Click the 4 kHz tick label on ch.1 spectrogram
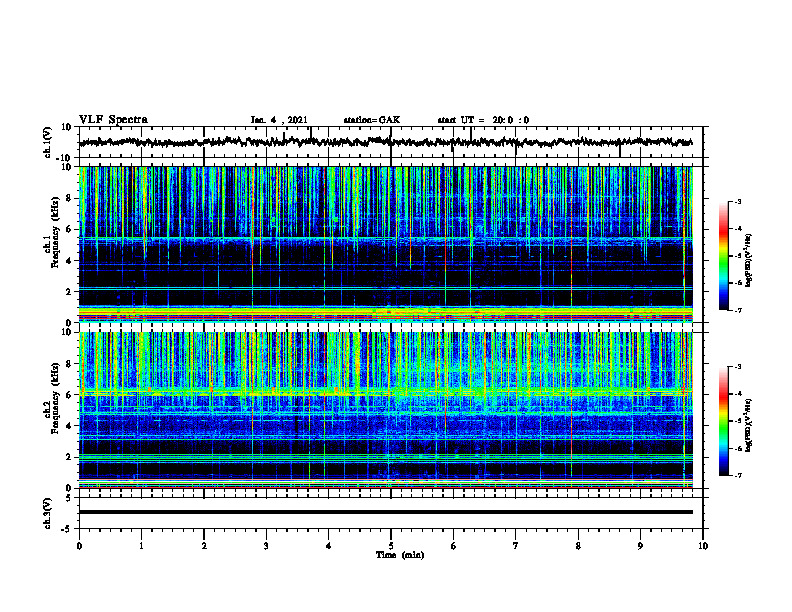The height and width of the screenshot is (612, 792). tap(70, 261)
